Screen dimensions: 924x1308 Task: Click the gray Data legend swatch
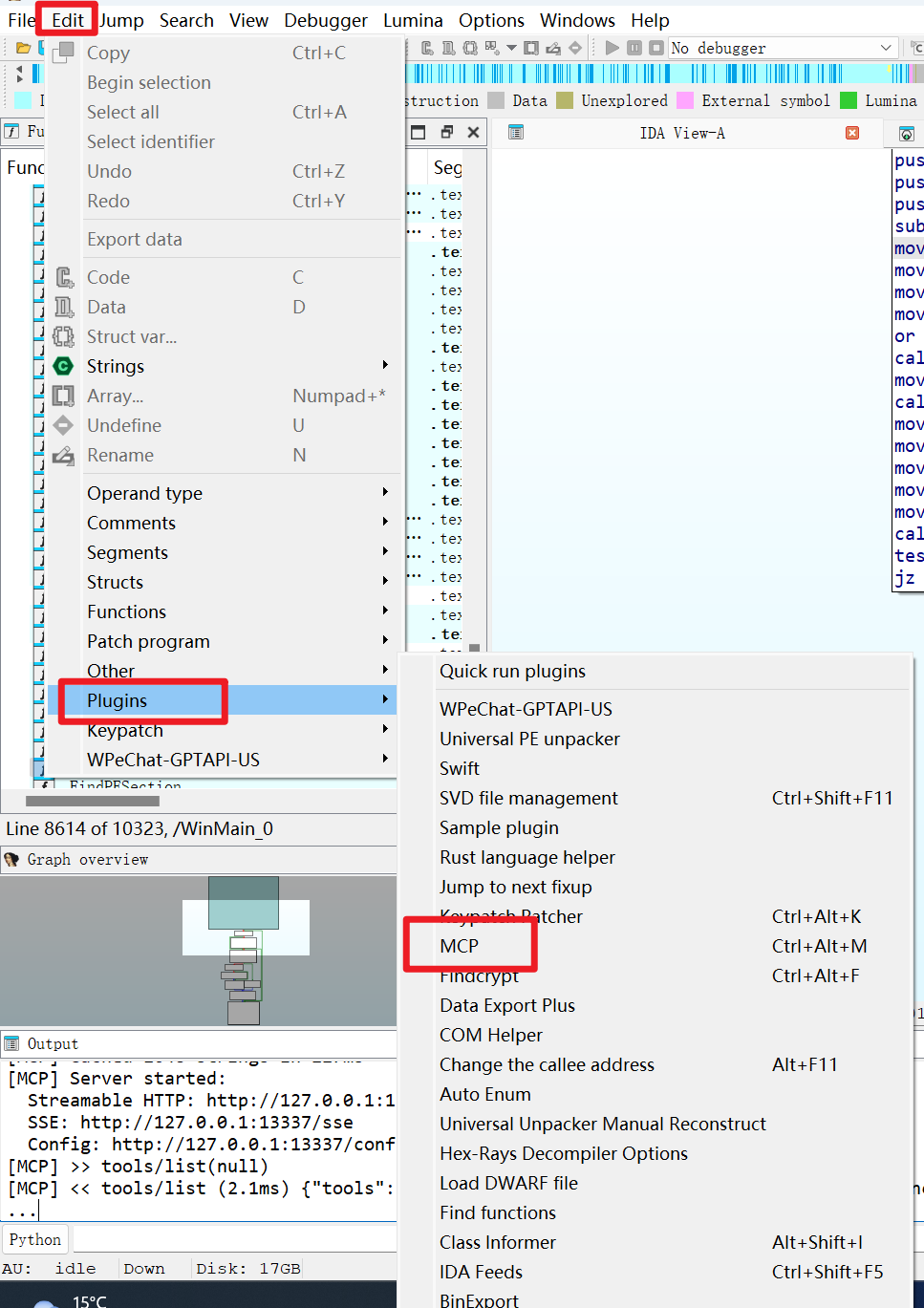(496, 100)
